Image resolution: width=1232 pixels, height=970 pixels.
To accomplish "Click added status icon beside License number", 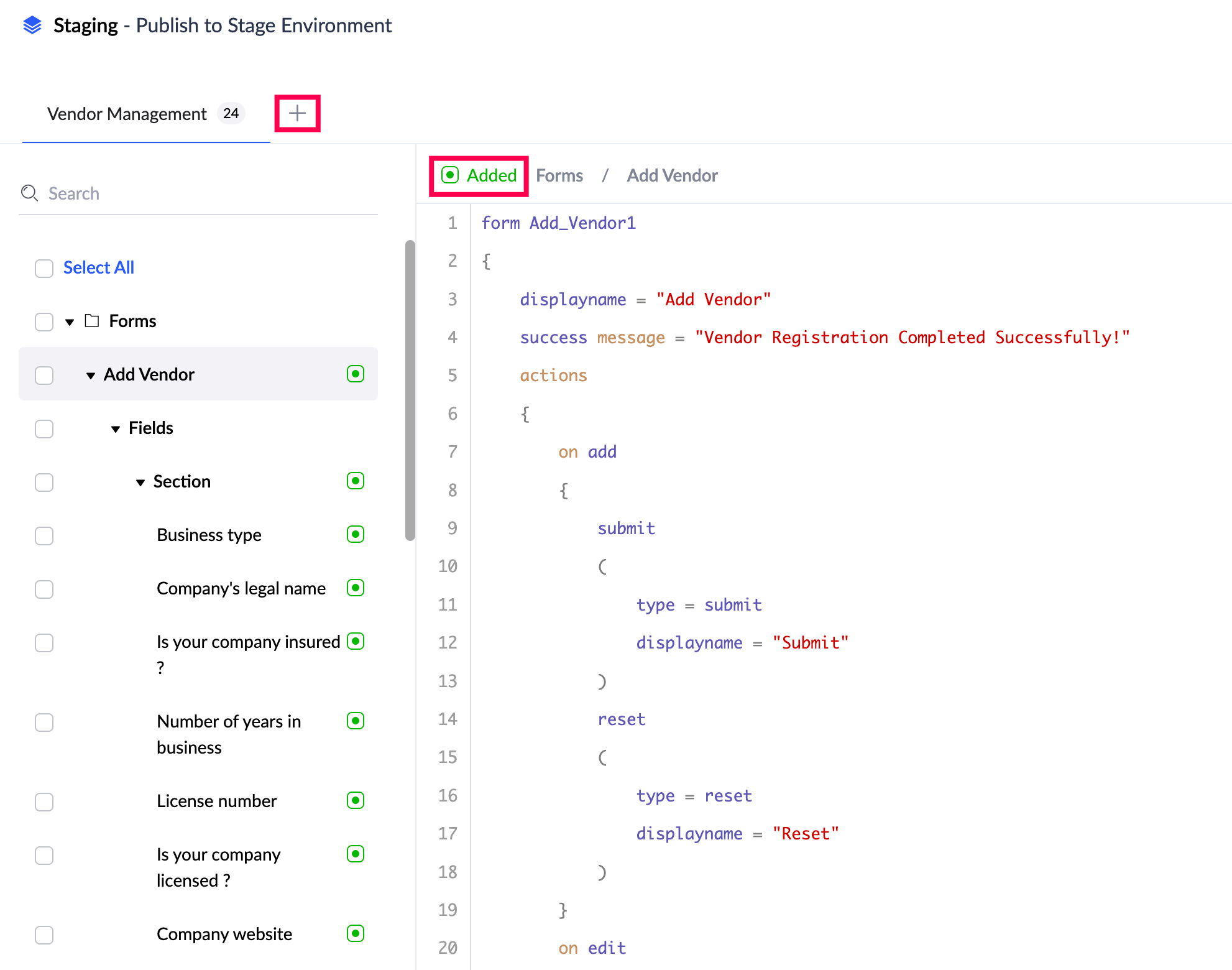I will point(355,800).
